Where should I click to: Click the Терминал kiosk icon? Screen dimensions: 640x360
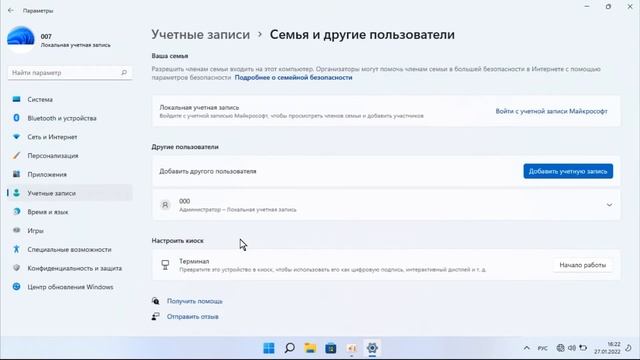point(165,265)
